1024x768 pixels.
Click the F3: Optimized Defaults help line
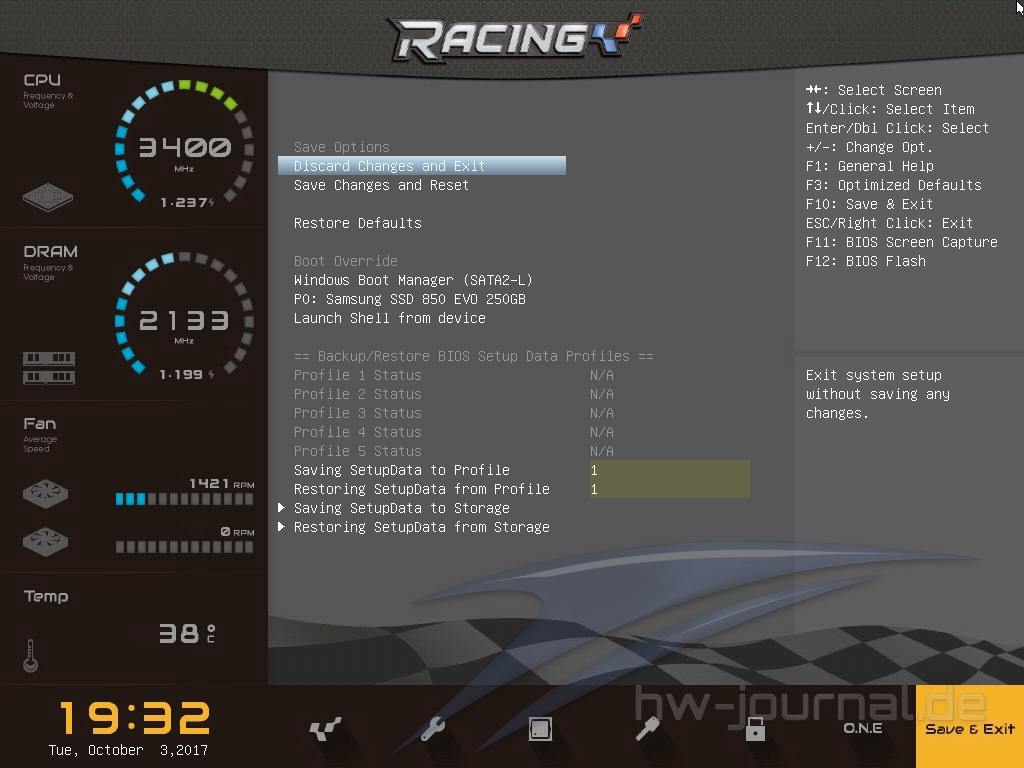[x=893, y=185]
